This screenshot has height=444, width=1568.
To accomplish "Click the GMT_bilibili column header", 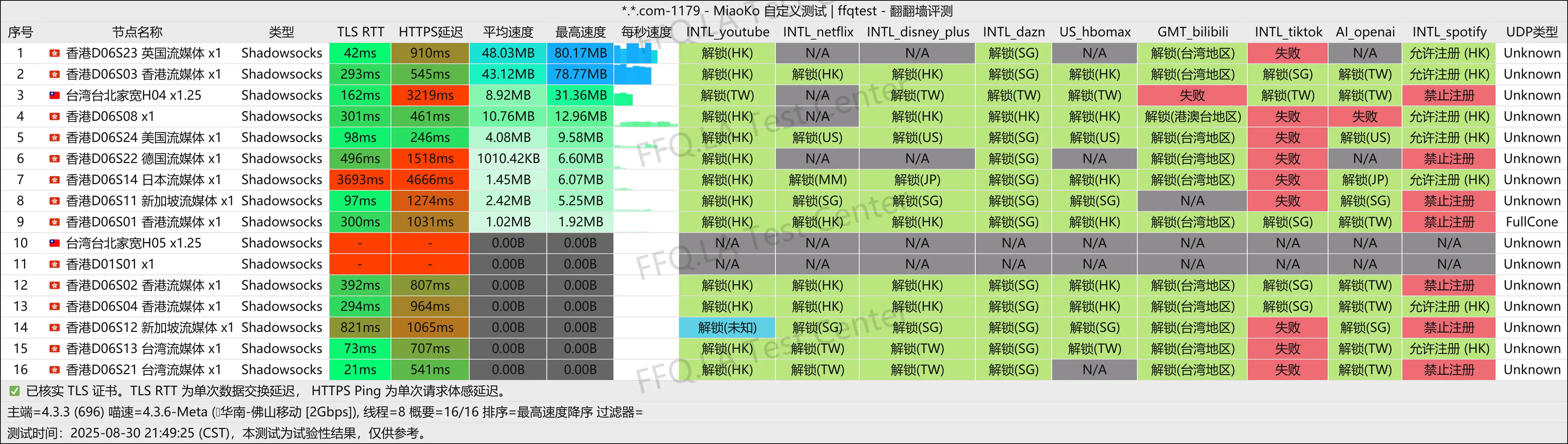I will point(1192,32).
